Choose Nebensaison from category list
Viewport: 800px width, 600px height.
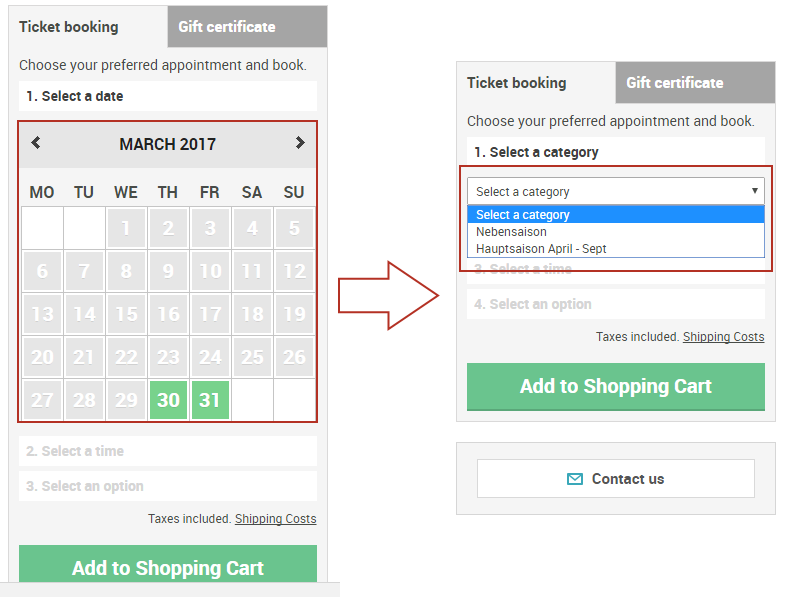click(511, 232)
